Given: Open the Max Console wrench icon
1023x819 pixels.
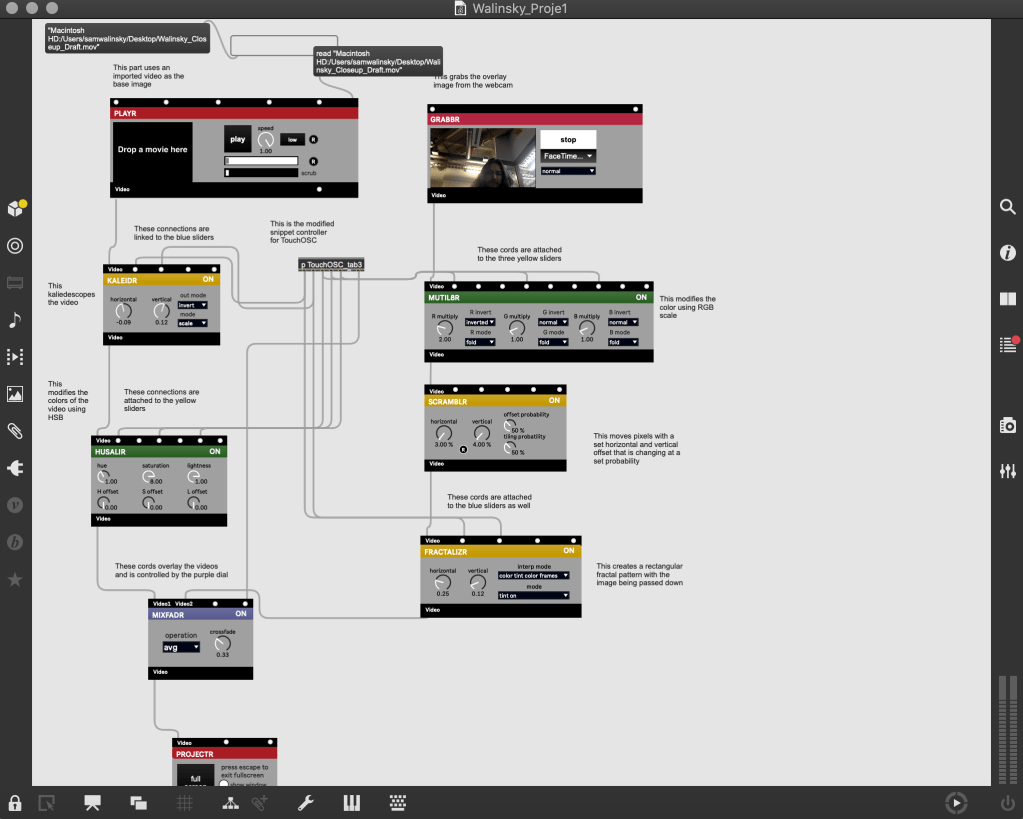Looking at the screenshot, I should (x=307, y=802).
